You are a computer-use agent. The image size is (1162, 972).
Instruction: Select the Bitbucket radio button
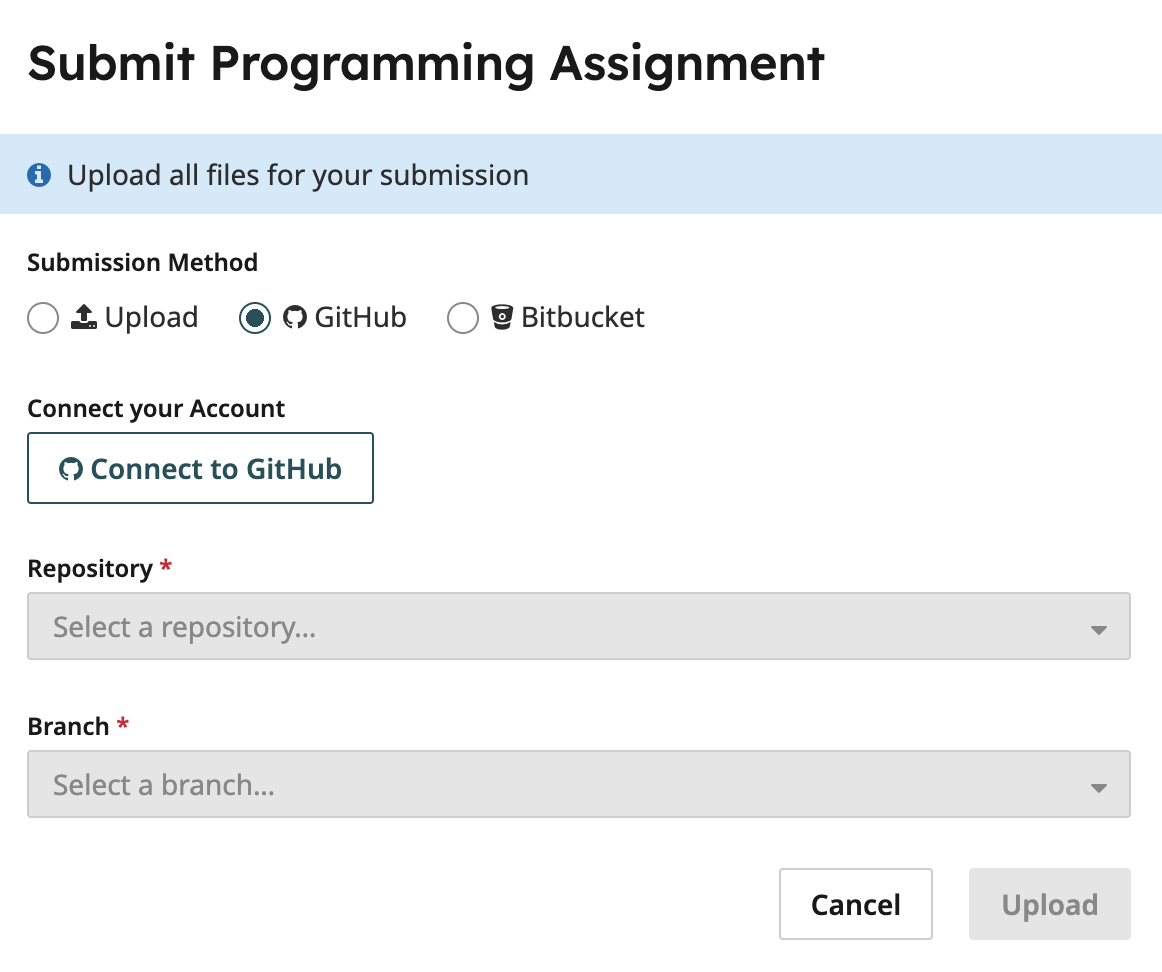[x=463, y=318]
